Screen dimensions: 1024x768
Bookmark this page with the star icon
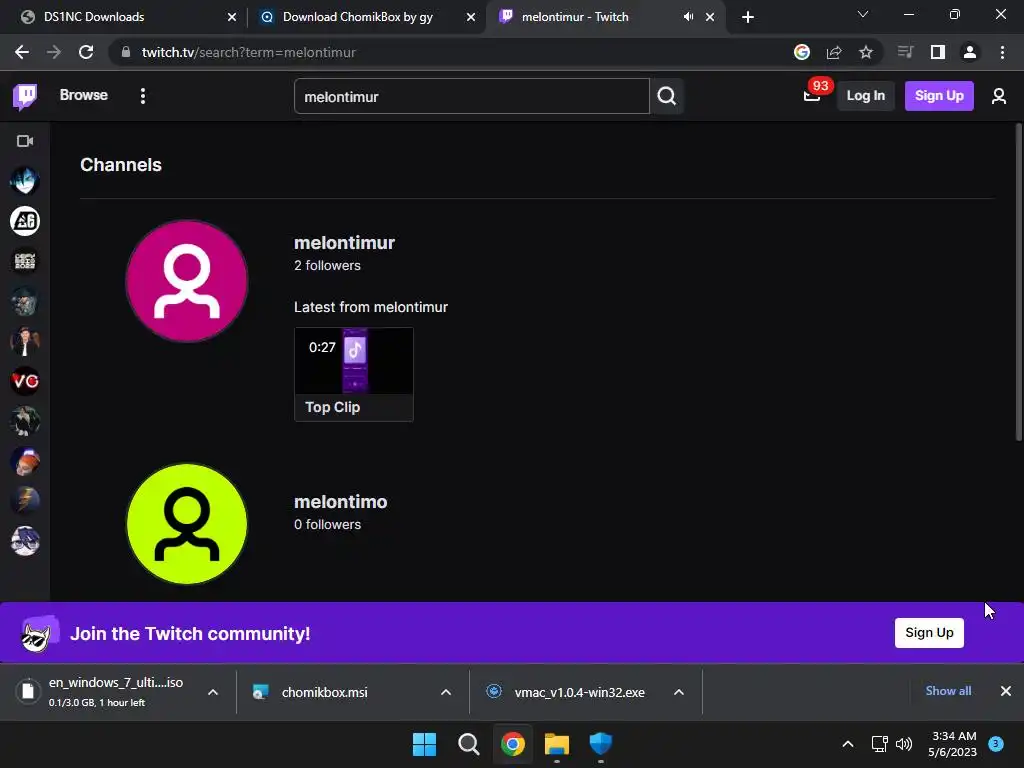(866, 52)
